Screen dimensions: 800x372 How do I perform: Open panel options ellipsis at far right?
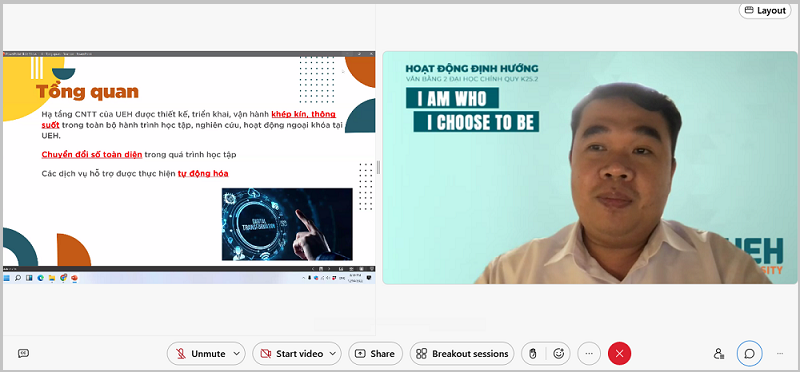click(780, 354)
